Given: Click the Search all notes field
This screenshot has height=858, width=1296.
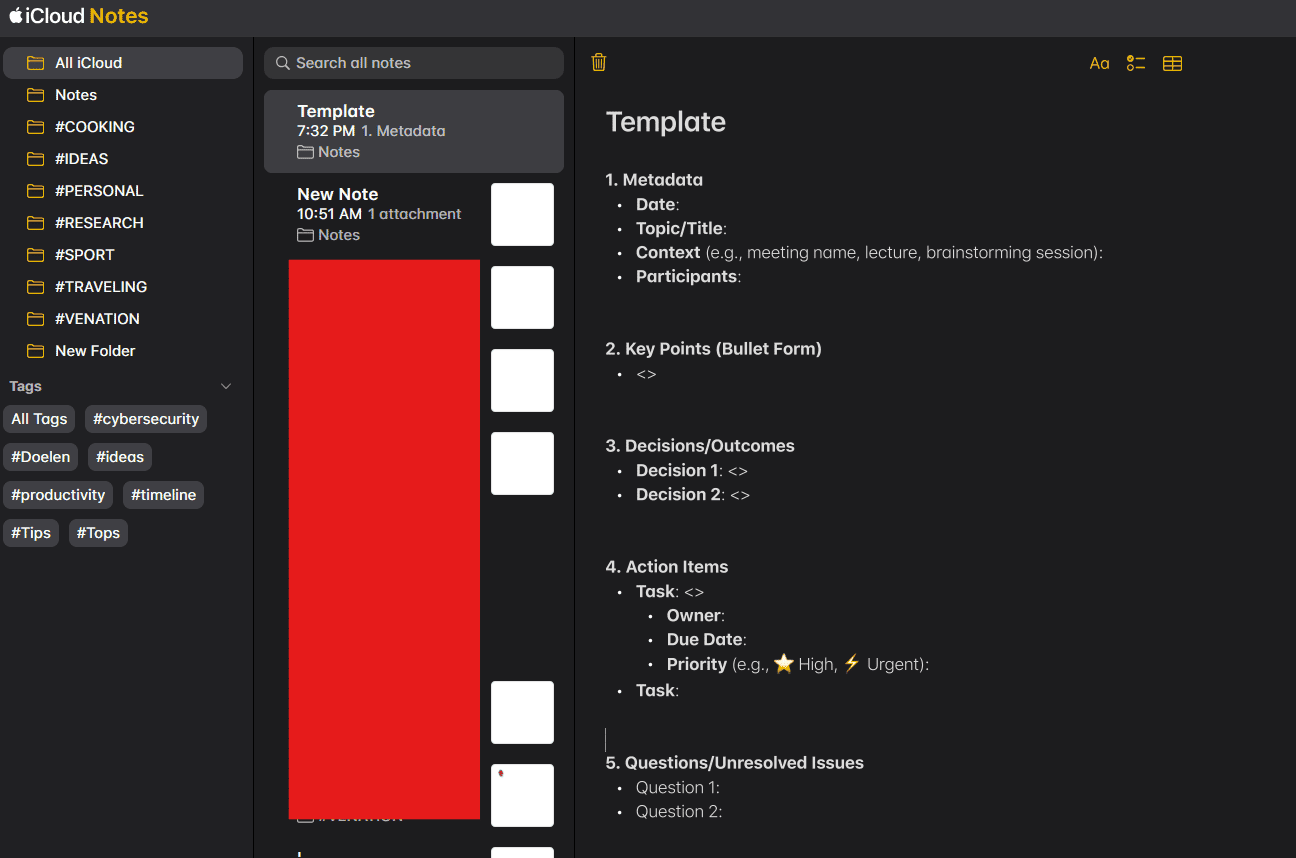Looking at the screenshot, I should click(414, 63).
